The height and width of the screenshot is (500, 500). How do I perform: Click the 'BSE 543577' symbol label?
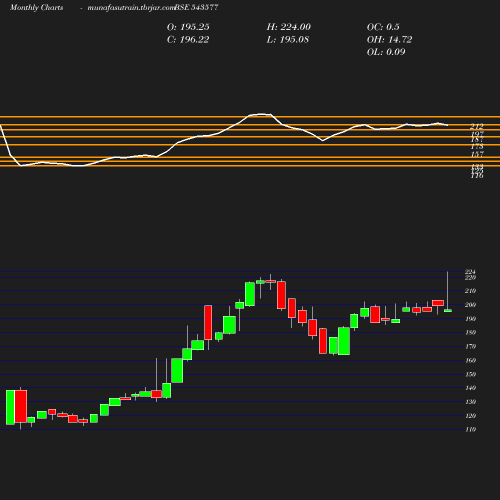[197, 7]
